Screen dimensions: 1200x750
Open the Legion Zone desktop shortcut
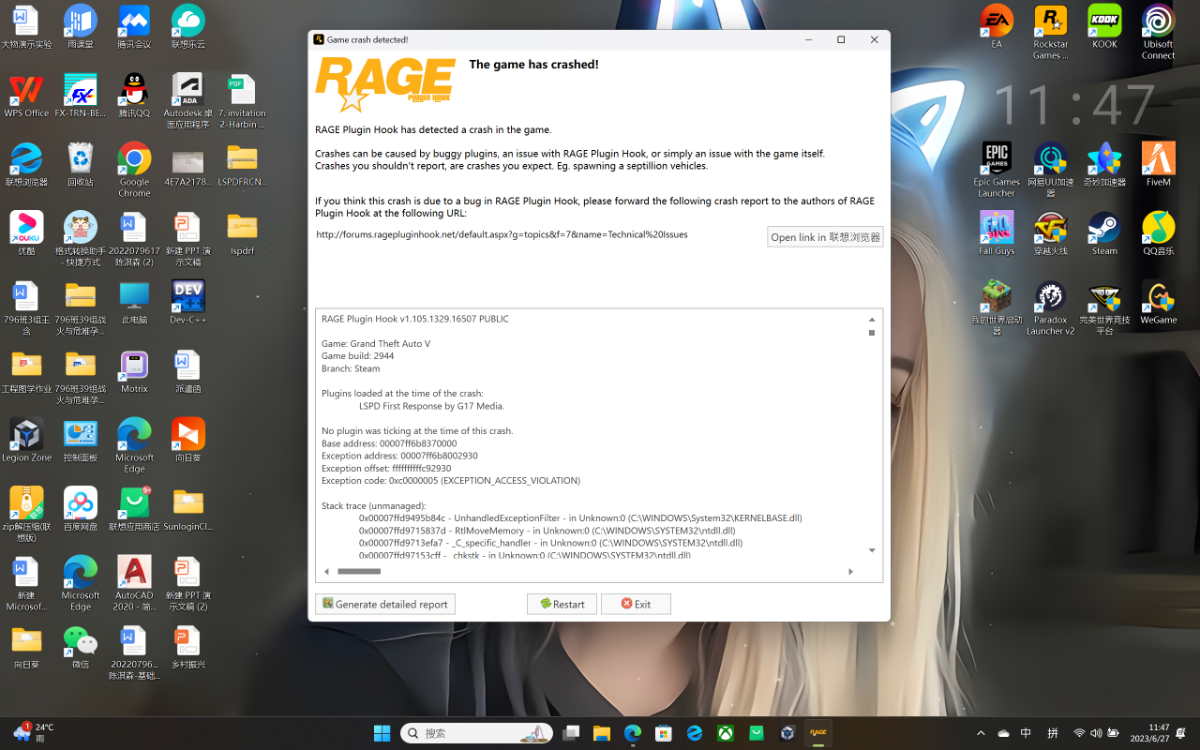tap(26, 440)
